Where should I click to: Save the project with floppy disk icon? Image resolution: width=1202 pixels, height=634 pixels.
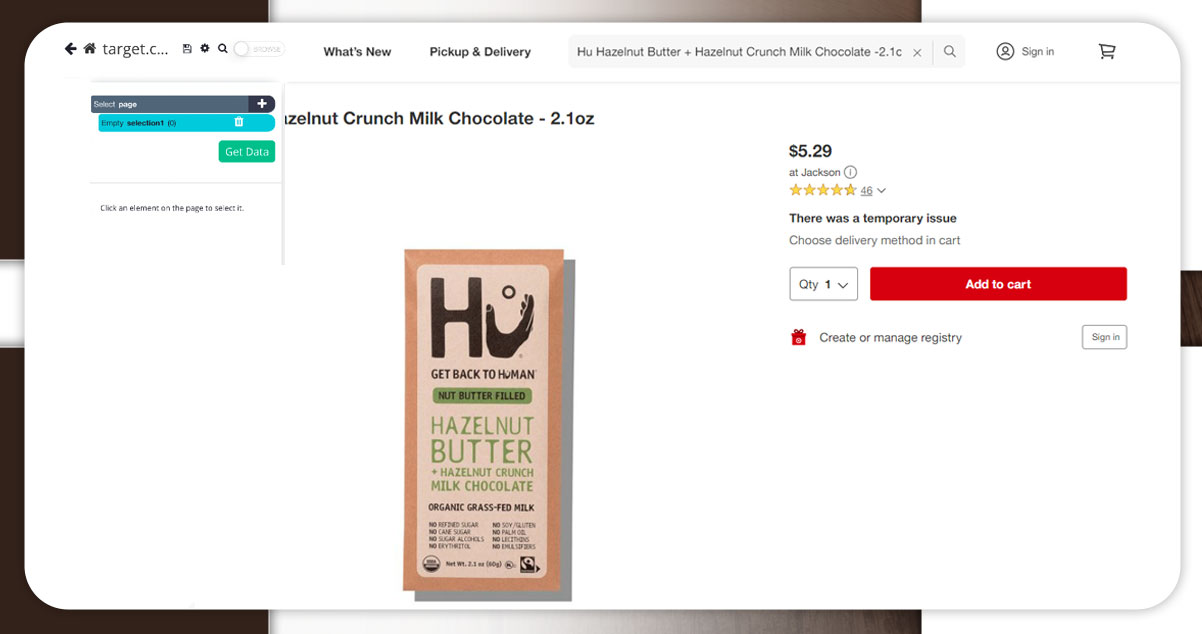click(187, 49)
